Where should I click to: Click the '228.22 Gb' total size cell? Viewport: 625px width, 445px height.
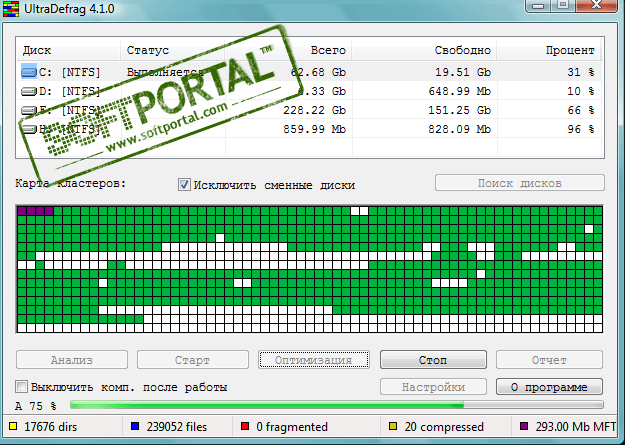coord(314,110)
